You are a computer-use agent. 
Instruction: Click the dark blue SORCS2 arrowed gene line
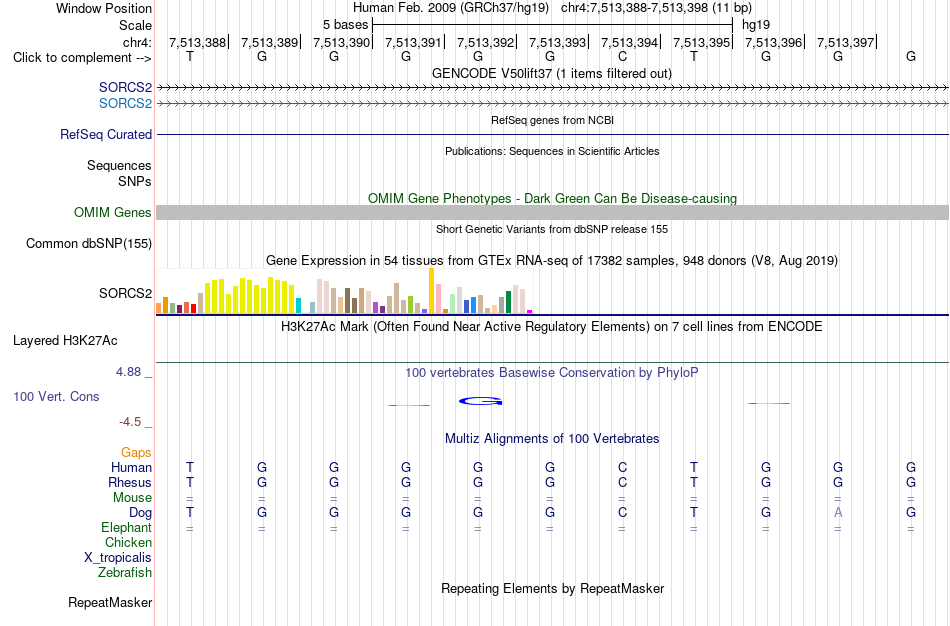point(553,88)
